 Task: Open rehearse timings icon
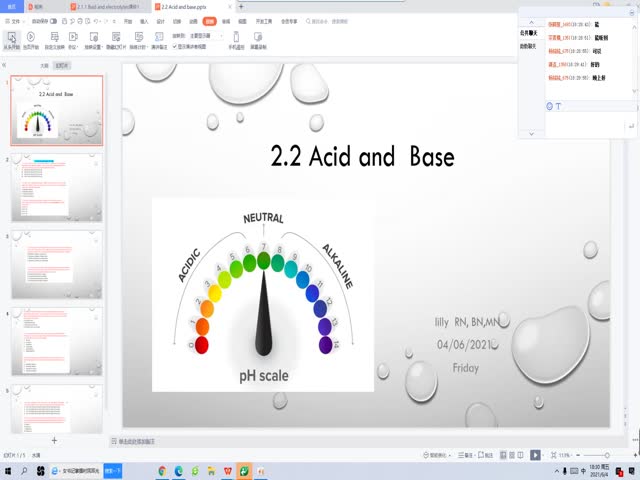[139, 37]
